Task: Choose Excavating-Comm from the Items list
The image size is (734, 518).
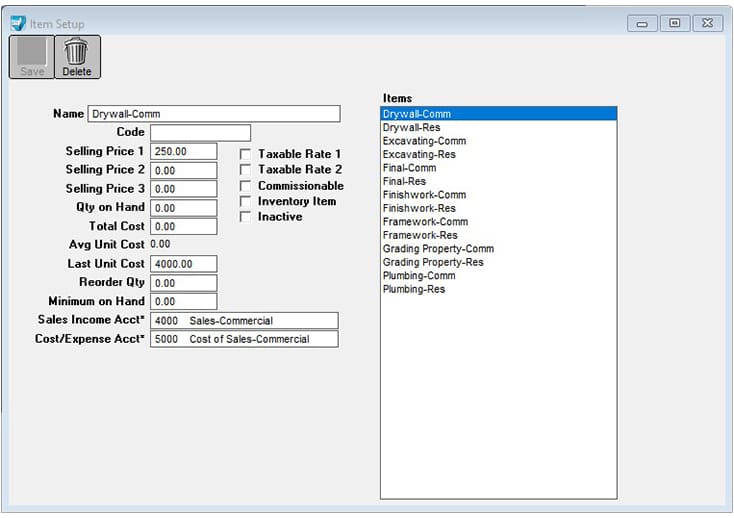Action: click(424, 141)
